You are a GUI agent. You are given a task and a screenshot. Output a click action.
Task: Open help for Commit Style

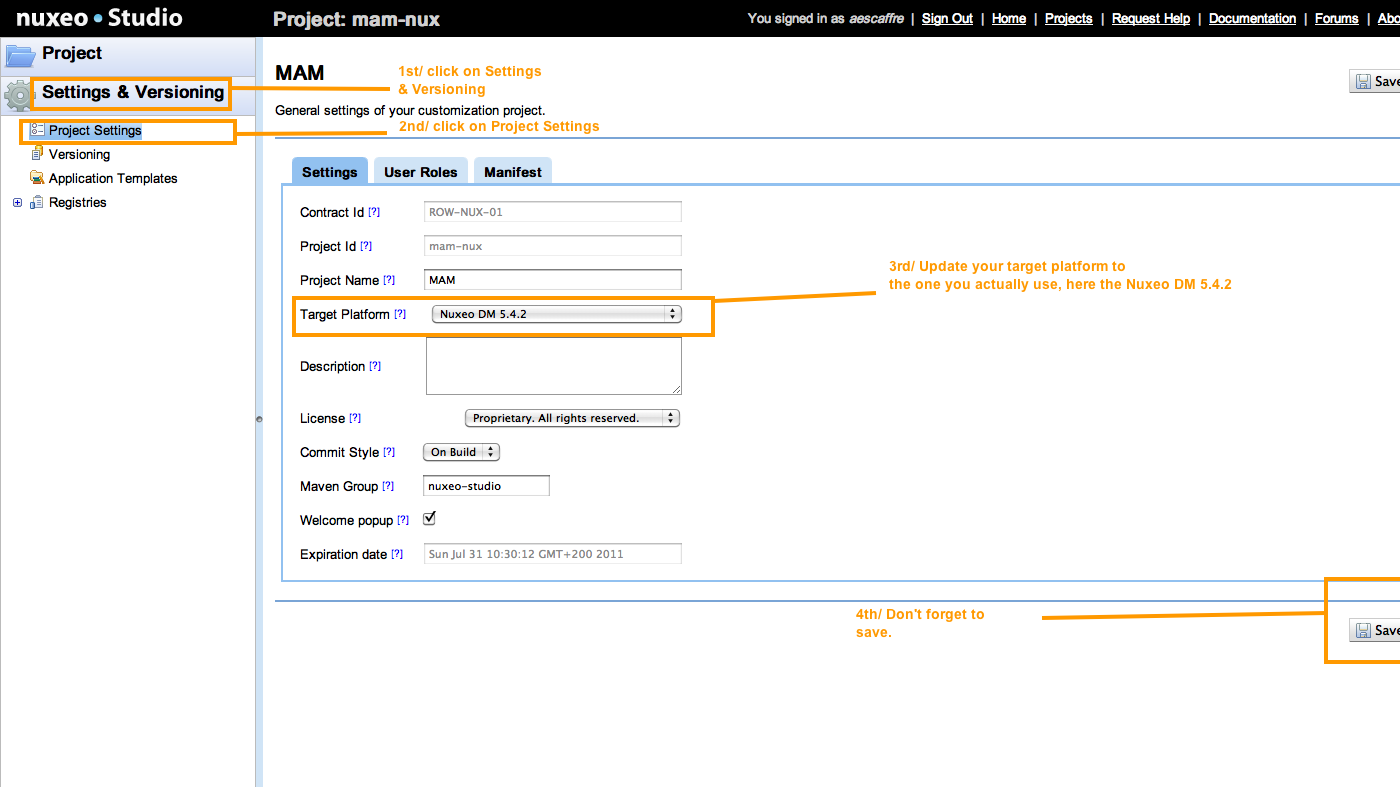click(x=389, y=452)
